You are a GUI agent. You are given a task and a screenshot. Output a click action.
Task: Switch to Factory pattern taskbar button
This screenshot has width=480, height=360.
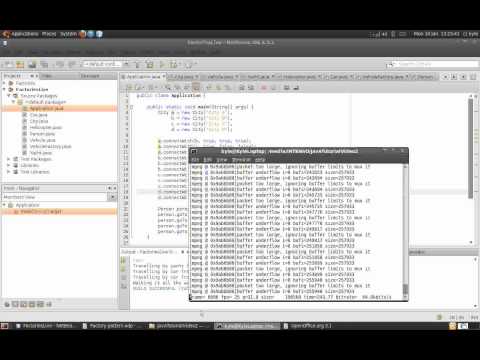(111, 326)
